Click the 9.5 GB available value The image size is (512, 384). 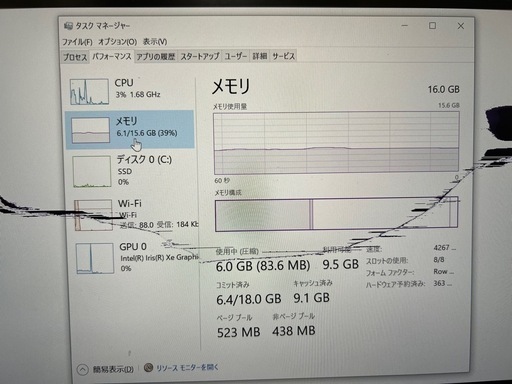pyautogui.click(x=340, y=264)
